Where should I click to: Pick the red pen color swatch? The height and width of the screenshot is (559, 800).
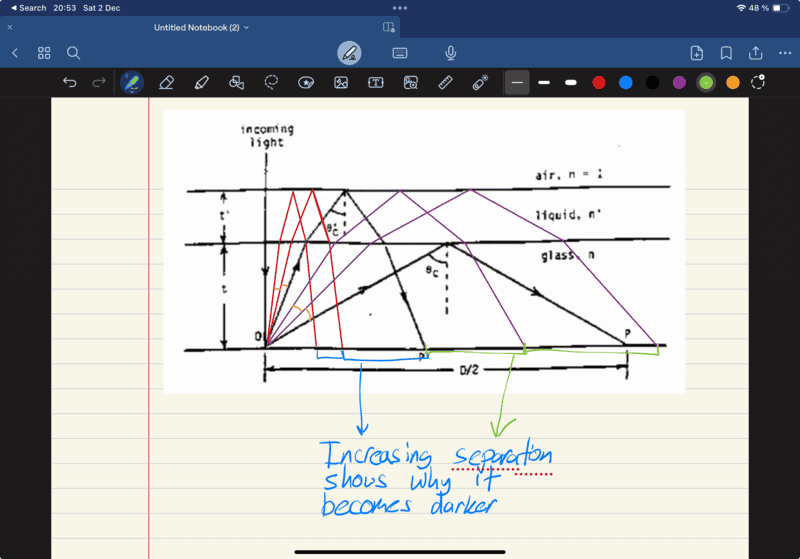pyautogui.click(x=598, y=83)
